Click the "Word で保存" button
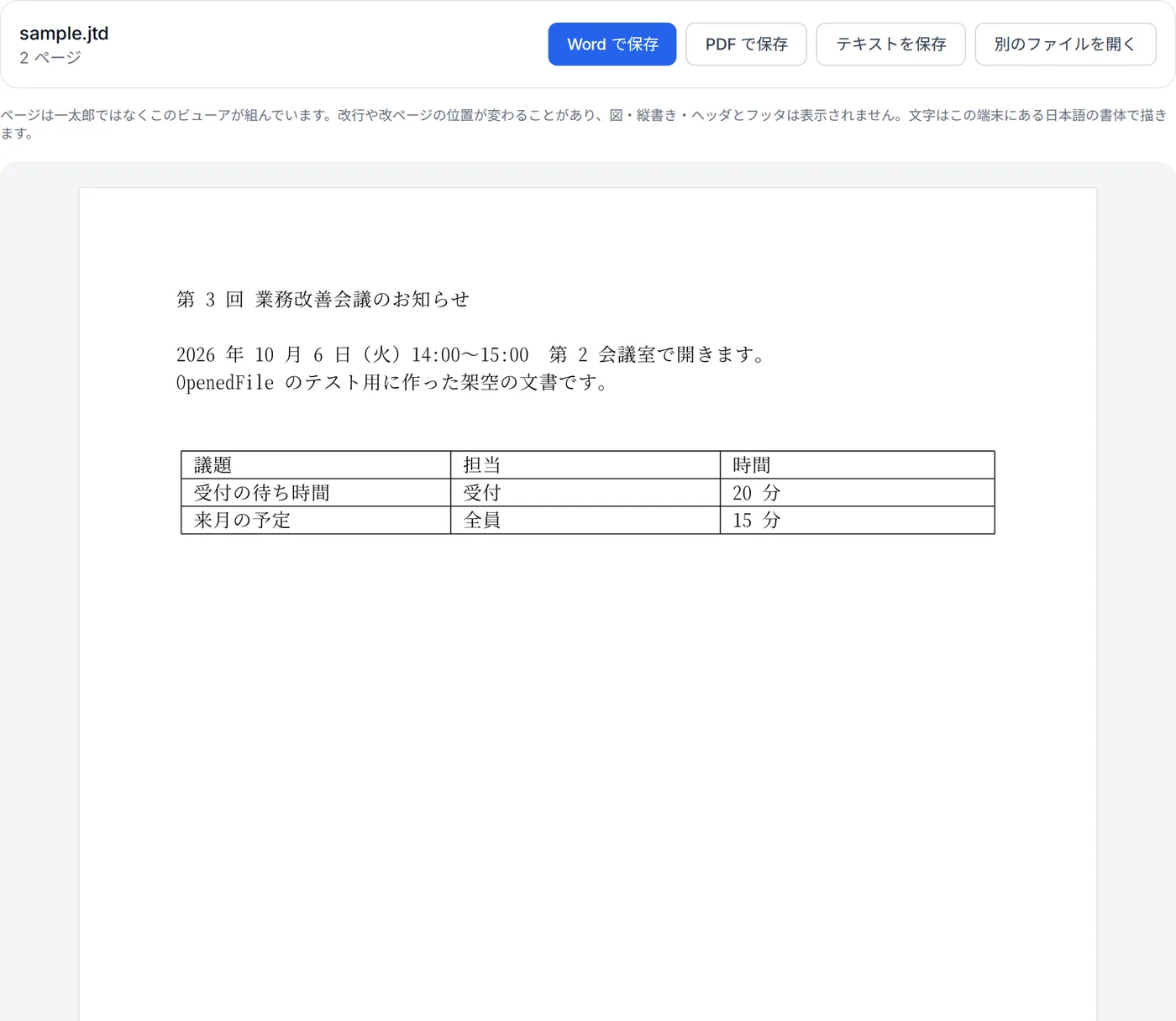The width and height of the screenshot is (1176, 1021). click(x=612, y=44)
